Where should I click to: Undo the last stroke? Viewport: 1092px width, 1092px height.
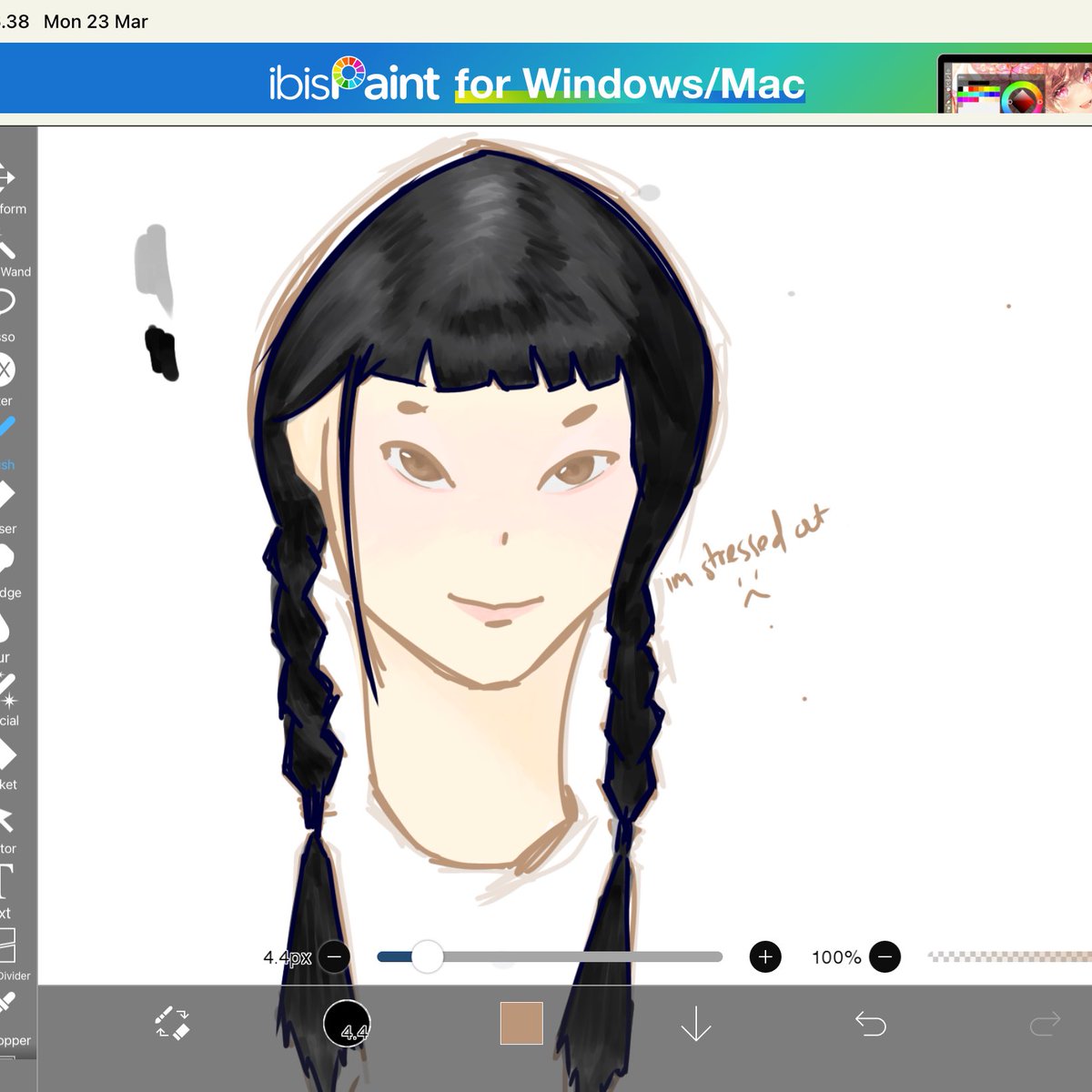tap(871, 1024)
